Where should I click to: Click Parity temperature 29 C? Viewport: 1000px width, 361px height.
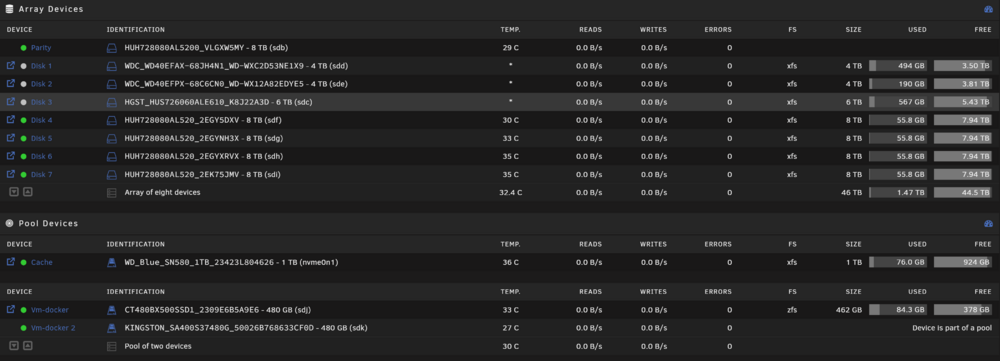(x=510, y=48)
